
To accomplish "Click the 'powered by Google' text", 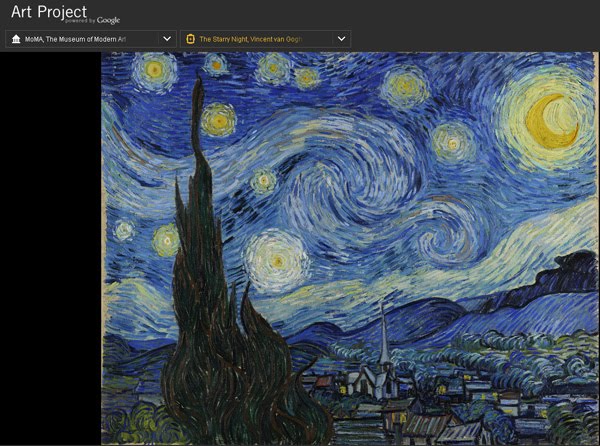I will point(93,21).
